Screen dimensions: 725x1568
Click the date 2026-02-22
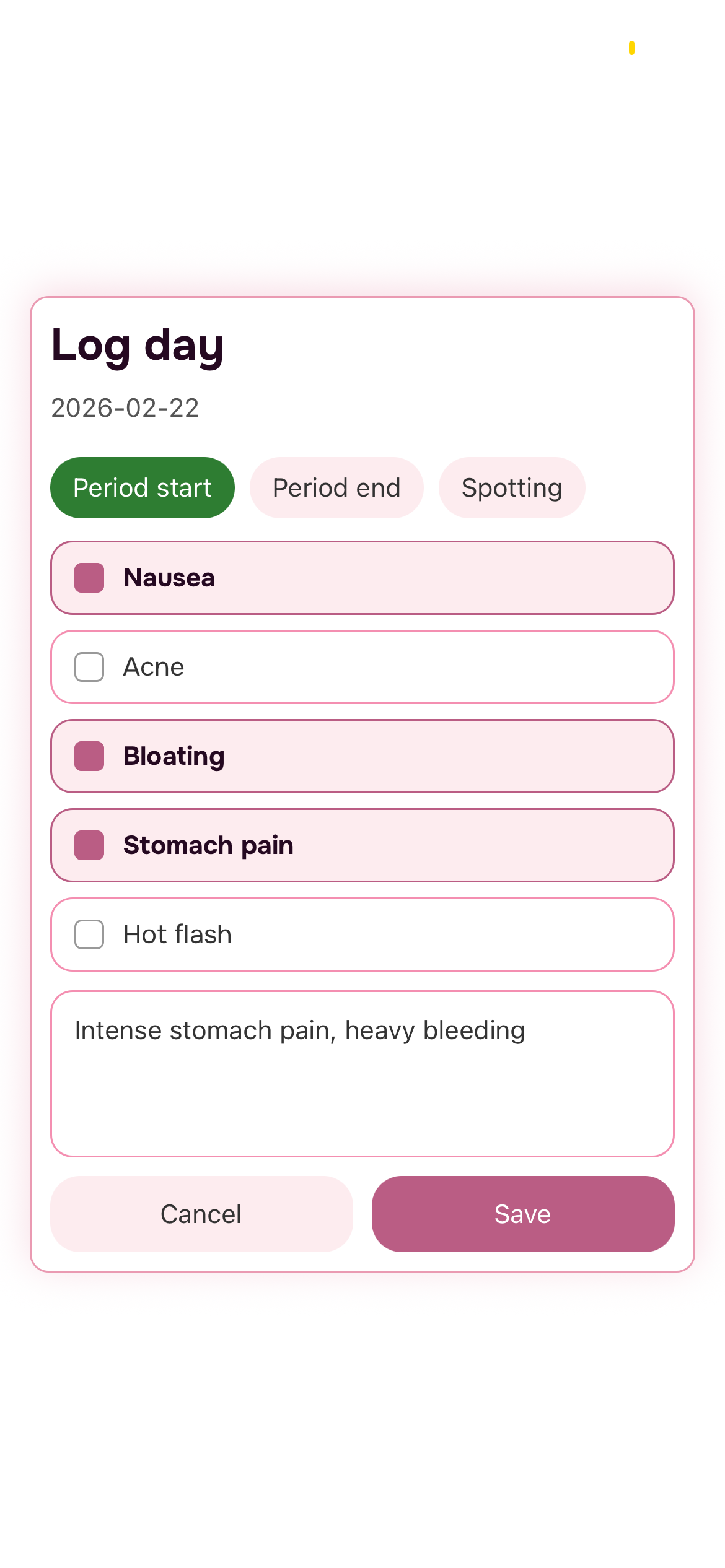(x=125, y=408)
